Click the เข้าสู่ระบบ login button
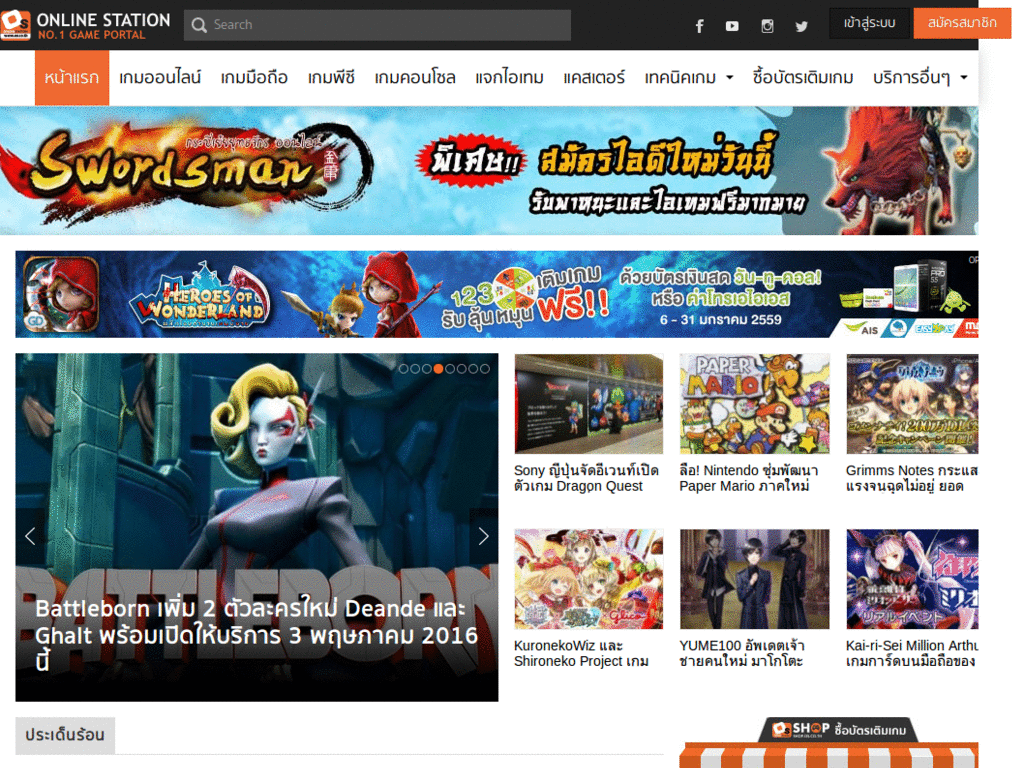 869,24
